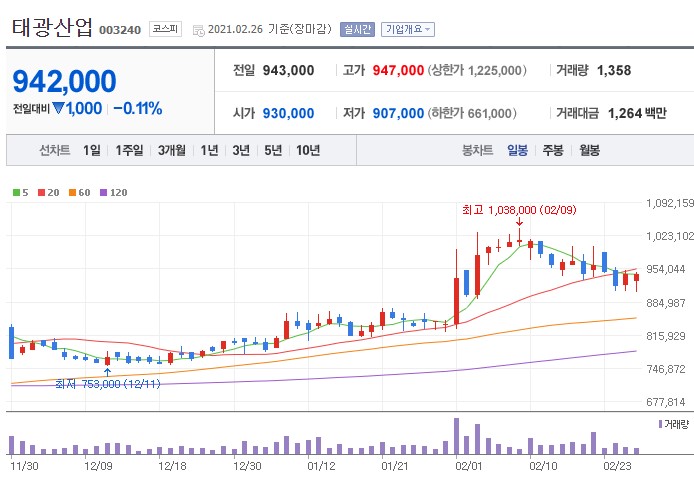This screenshot has width=694, height=481.
Task: Click the 12/30 date axis label
Action: click(x=247, y=466)
